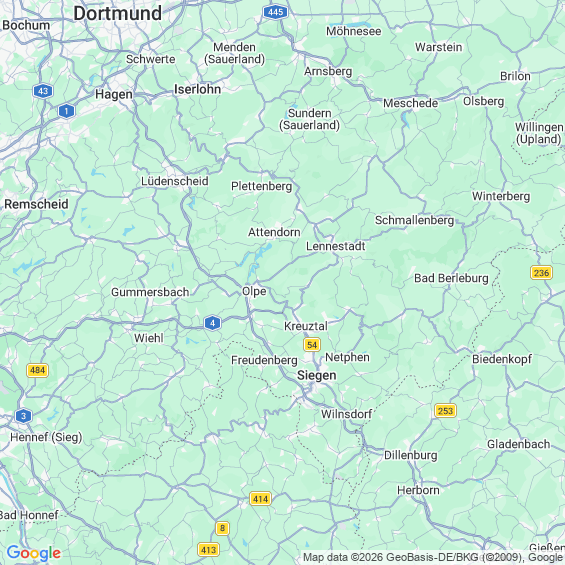Image resolution: width=565 pixels, height=565 pixels.
Task: Click the A445 highway shield near Möhnesee
Action: click(x=275, y=12)
